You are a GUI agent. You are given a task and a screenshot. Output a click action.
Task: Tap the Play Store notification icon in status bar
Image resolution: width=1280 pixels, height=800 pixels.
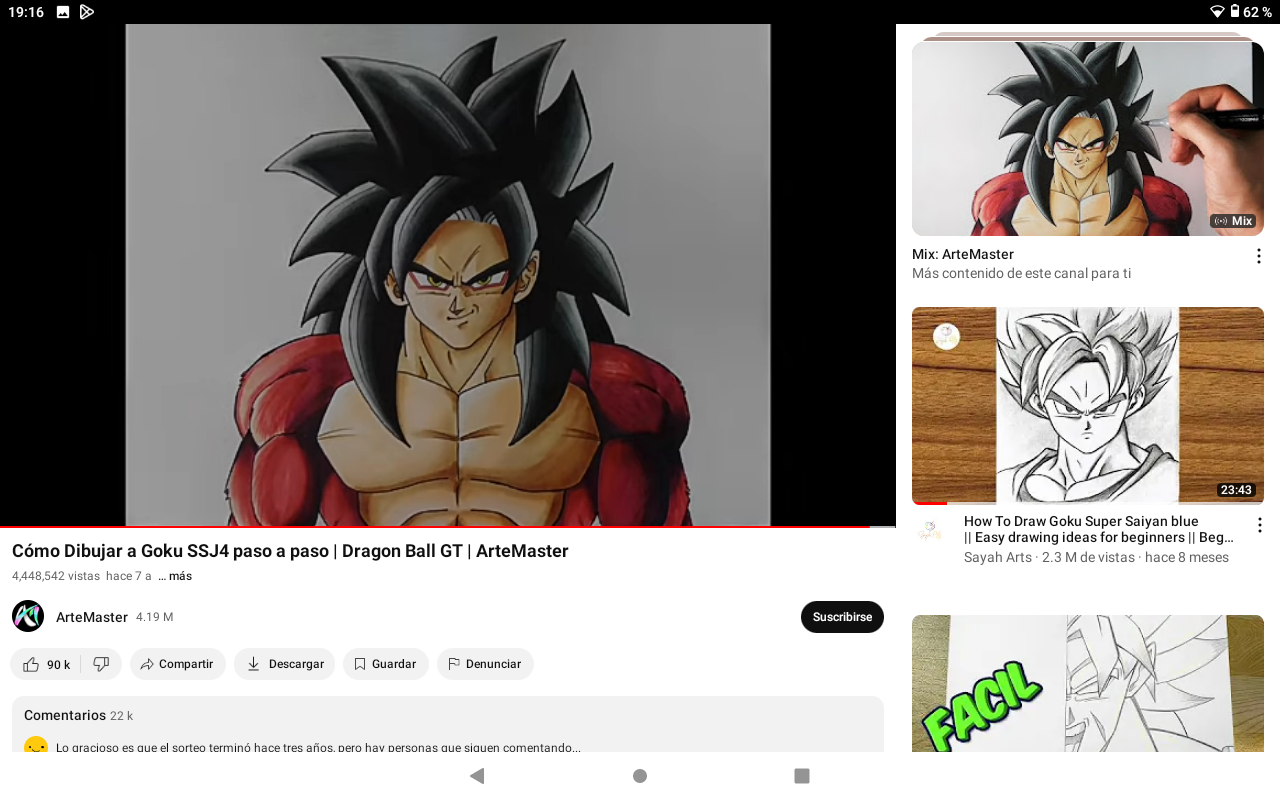coord(87,12)
